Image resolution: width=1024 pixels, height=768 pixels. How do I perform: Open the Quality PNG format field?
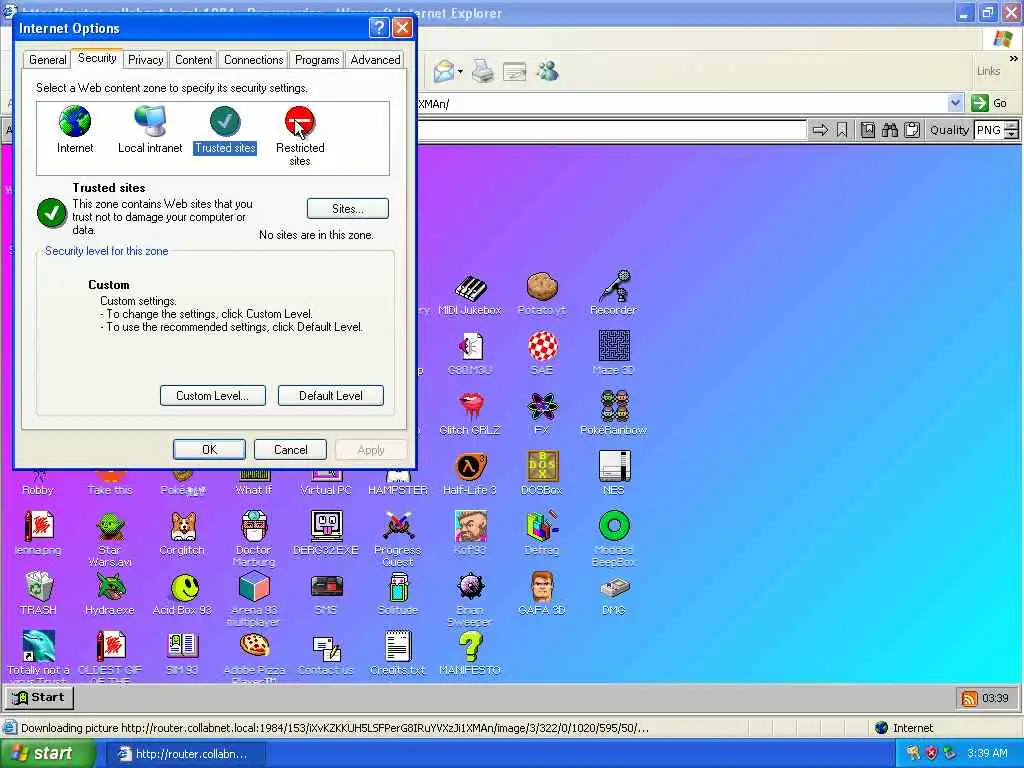(989, 130)
